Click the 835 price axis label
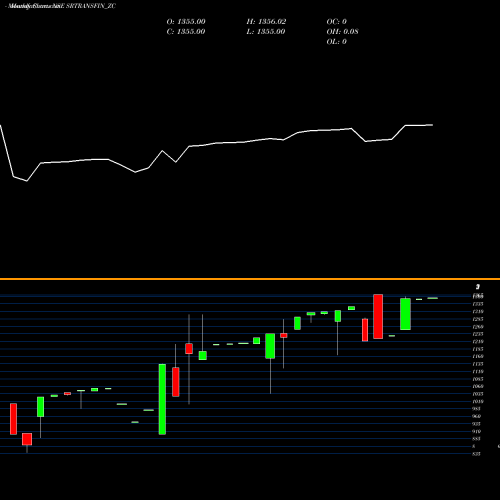 (x=476, y=454)
